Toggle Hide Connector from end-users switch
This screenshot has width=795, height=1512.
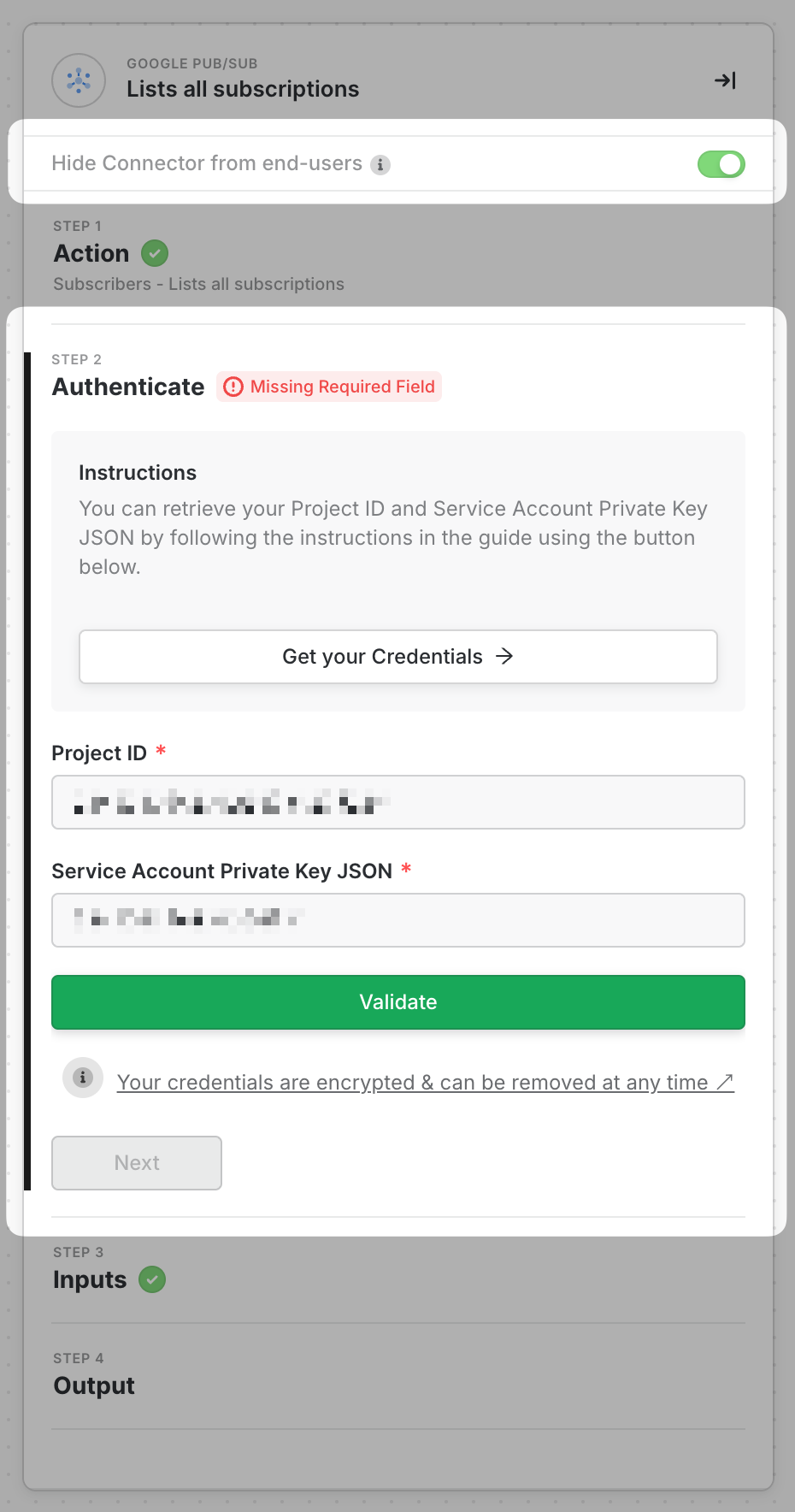pos(721,164)
